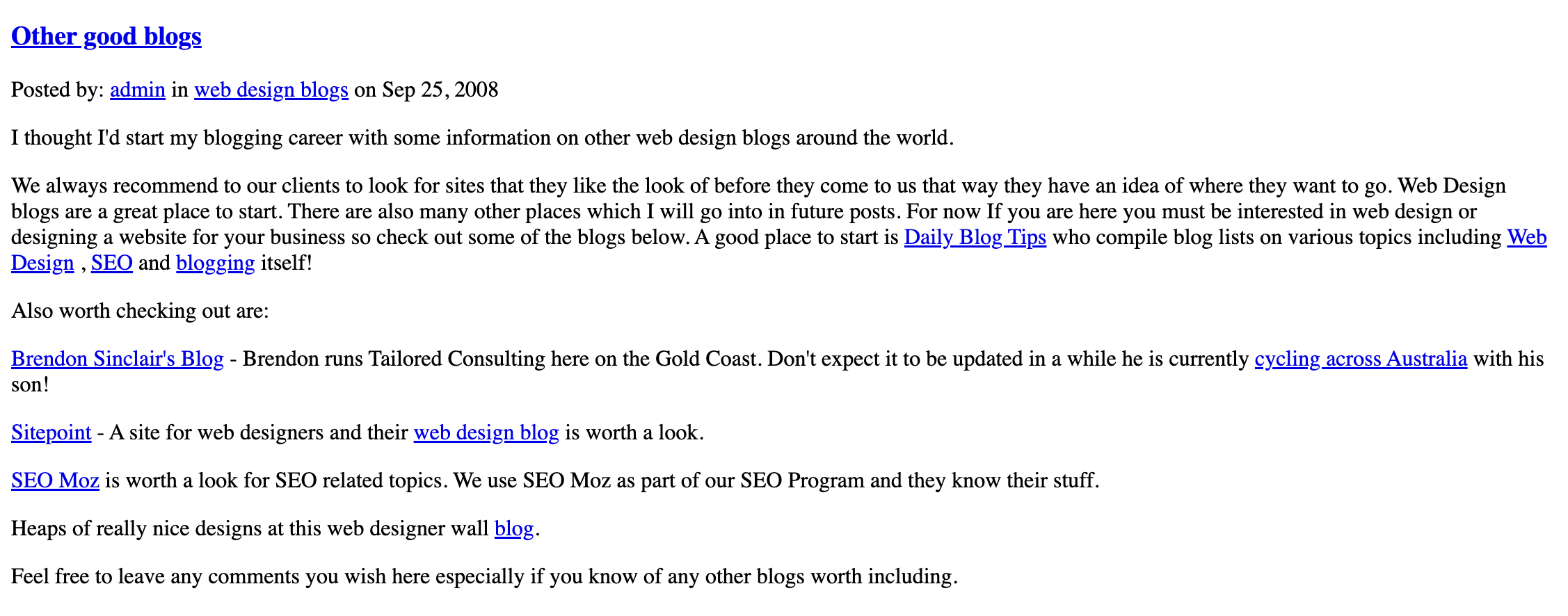Visit the SEO Moz link
Image resolution: width=1568 pixels, height=616 pixels.
pyautogui.click(x=55, y=480)
